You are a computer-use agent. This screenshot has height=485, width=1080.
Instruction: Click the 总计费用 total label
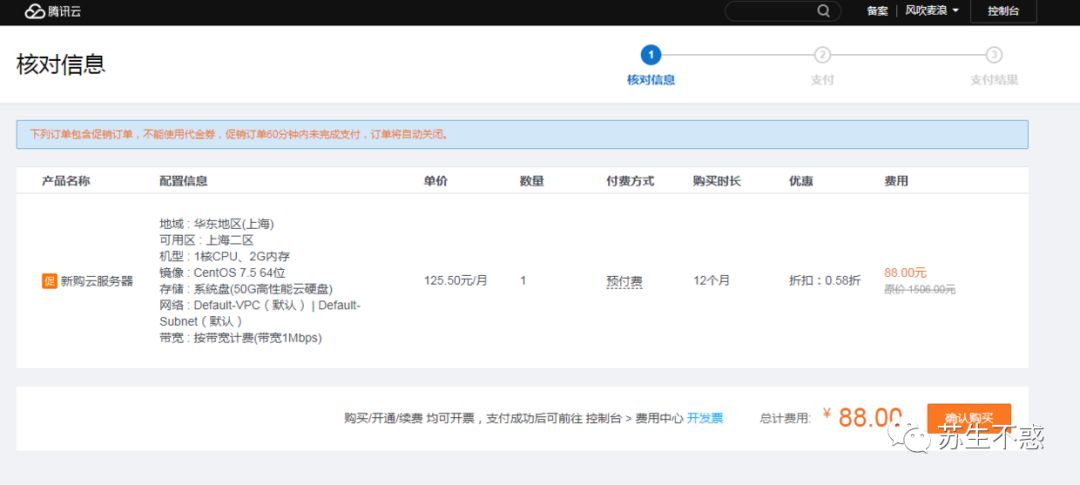[x=786, y=417]
